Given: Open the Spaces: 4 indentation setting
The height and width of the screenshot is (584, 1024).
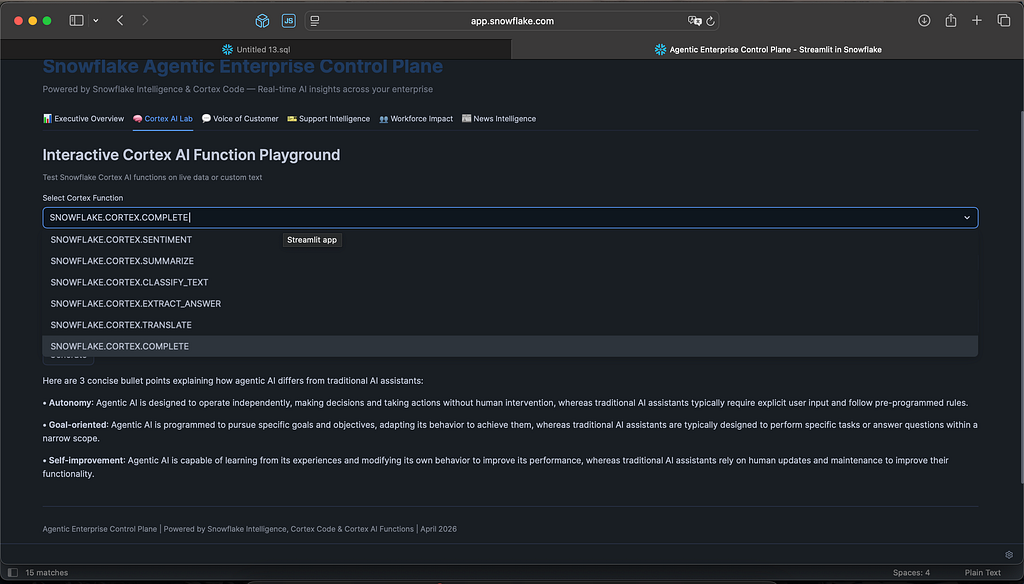Looking at the screenshot, I should pos(911,573).
